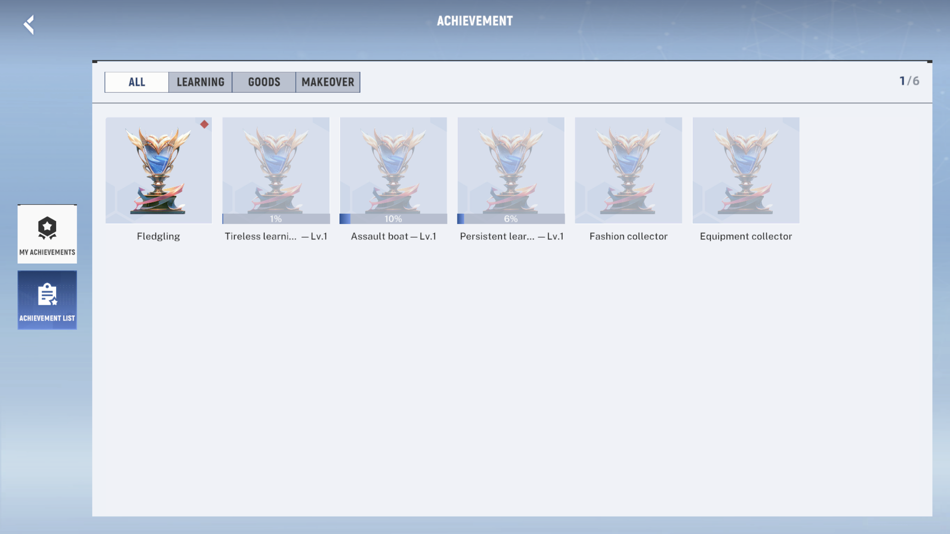This screenshot has height=534, width=950.
Task: Open the Equipment collector trophy card
Action: point(746,170)
